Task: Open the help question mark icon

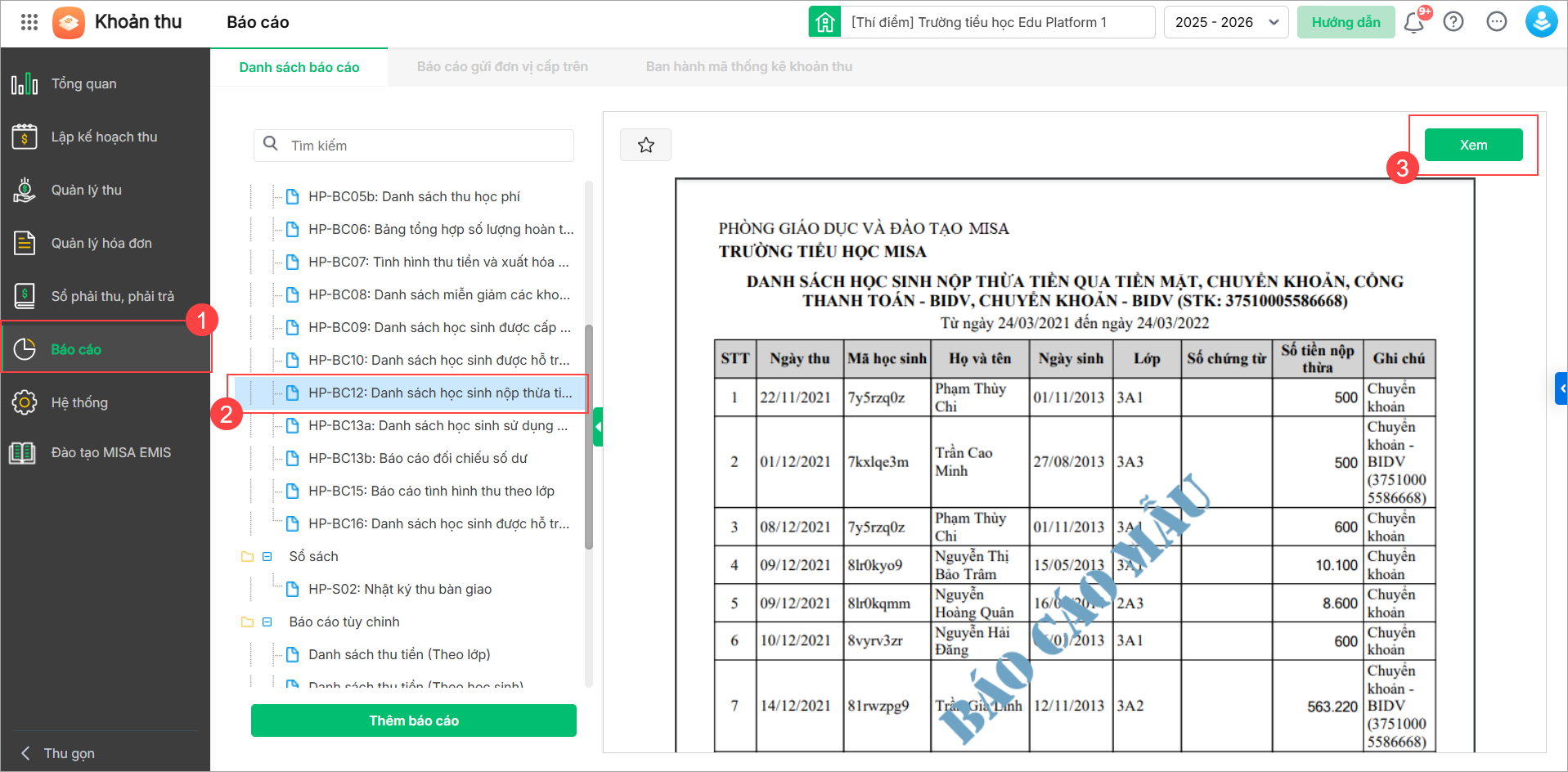Action: pyautogui.click(x=1453, y=22)
